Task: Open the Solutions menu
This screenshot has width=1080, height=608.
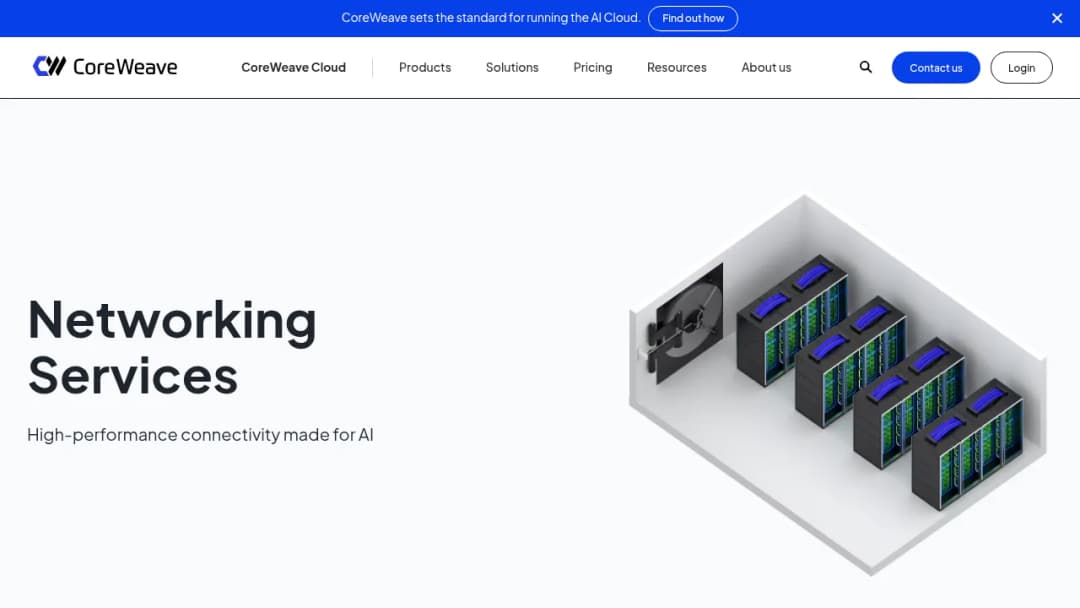Action: point(512,67)
